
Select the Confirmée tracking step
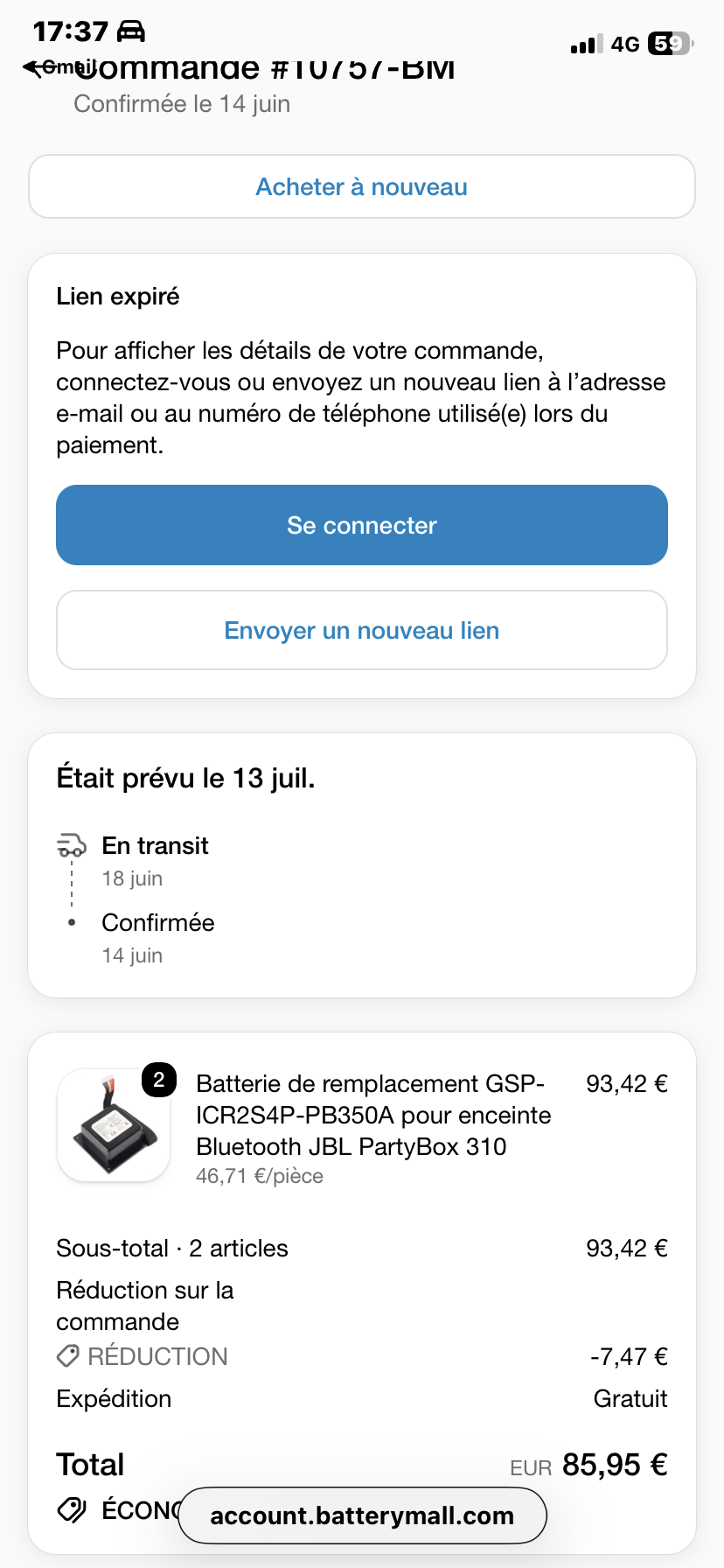(x=158, y=922)
